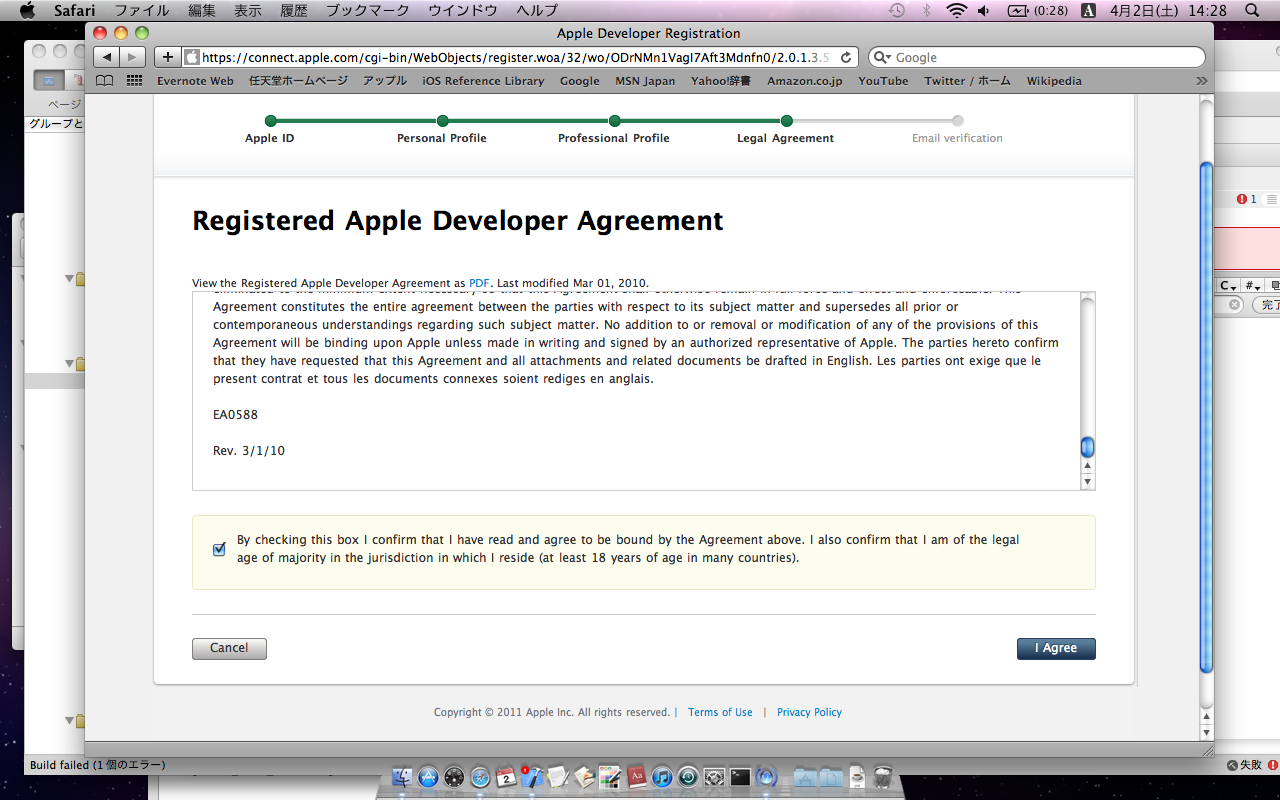
Task: Launch App Store from the Dock
Action: coord(428,777)
